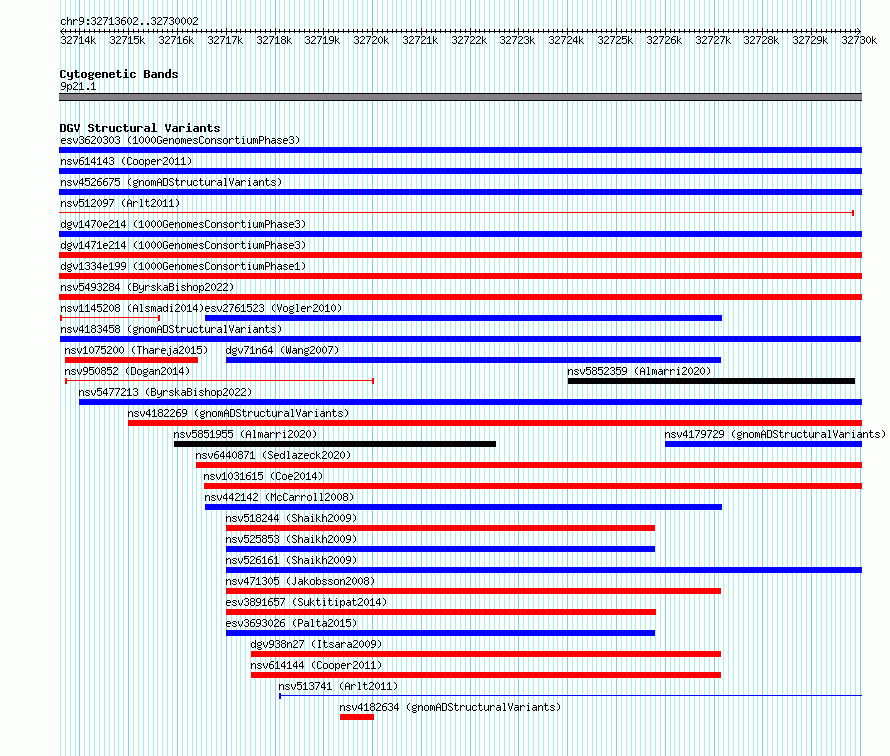Click the 32728k ruler tick label
This screenshot has height=756, width=890.
tap(761, 40)
